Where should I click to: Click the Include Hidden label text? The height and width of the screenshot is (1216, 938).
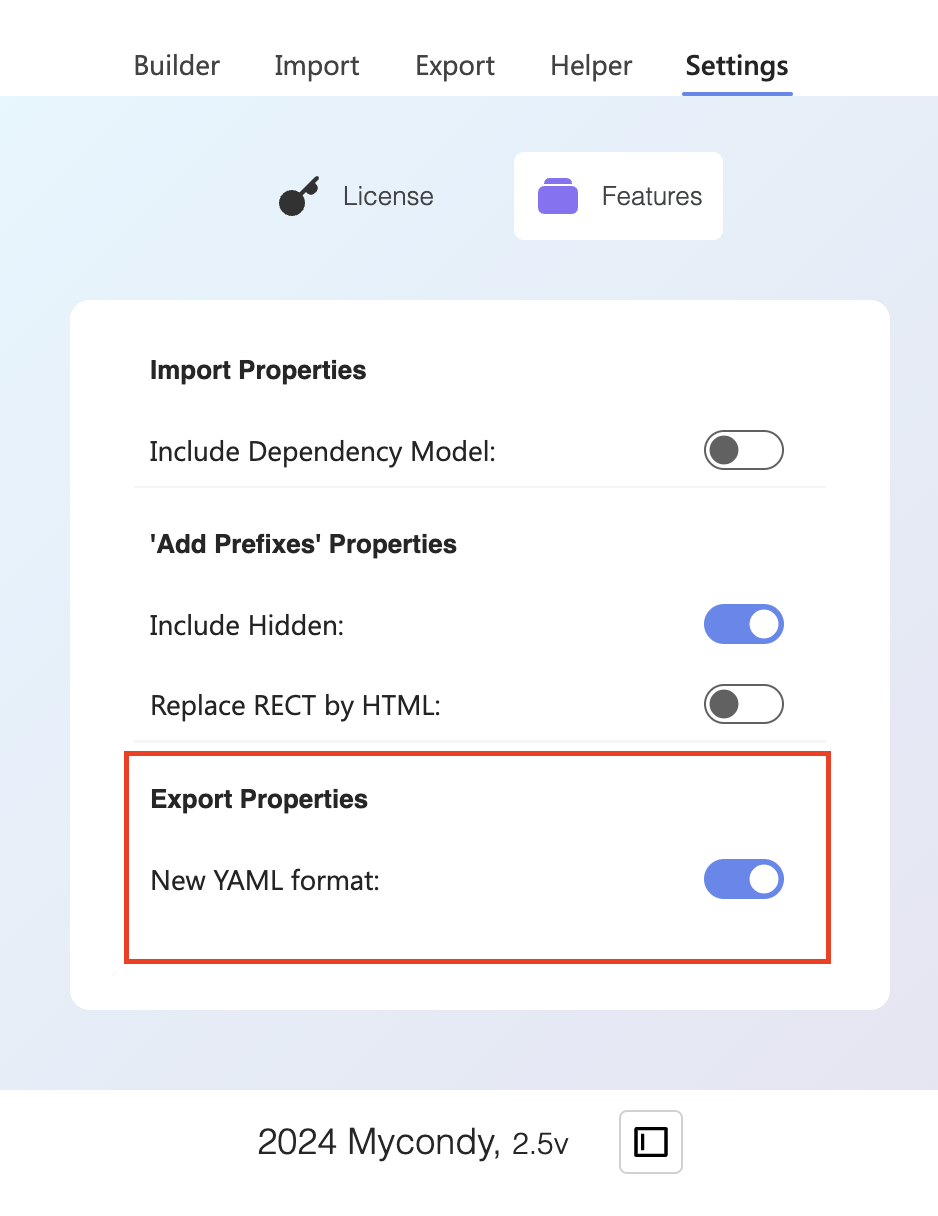(247, 626)
